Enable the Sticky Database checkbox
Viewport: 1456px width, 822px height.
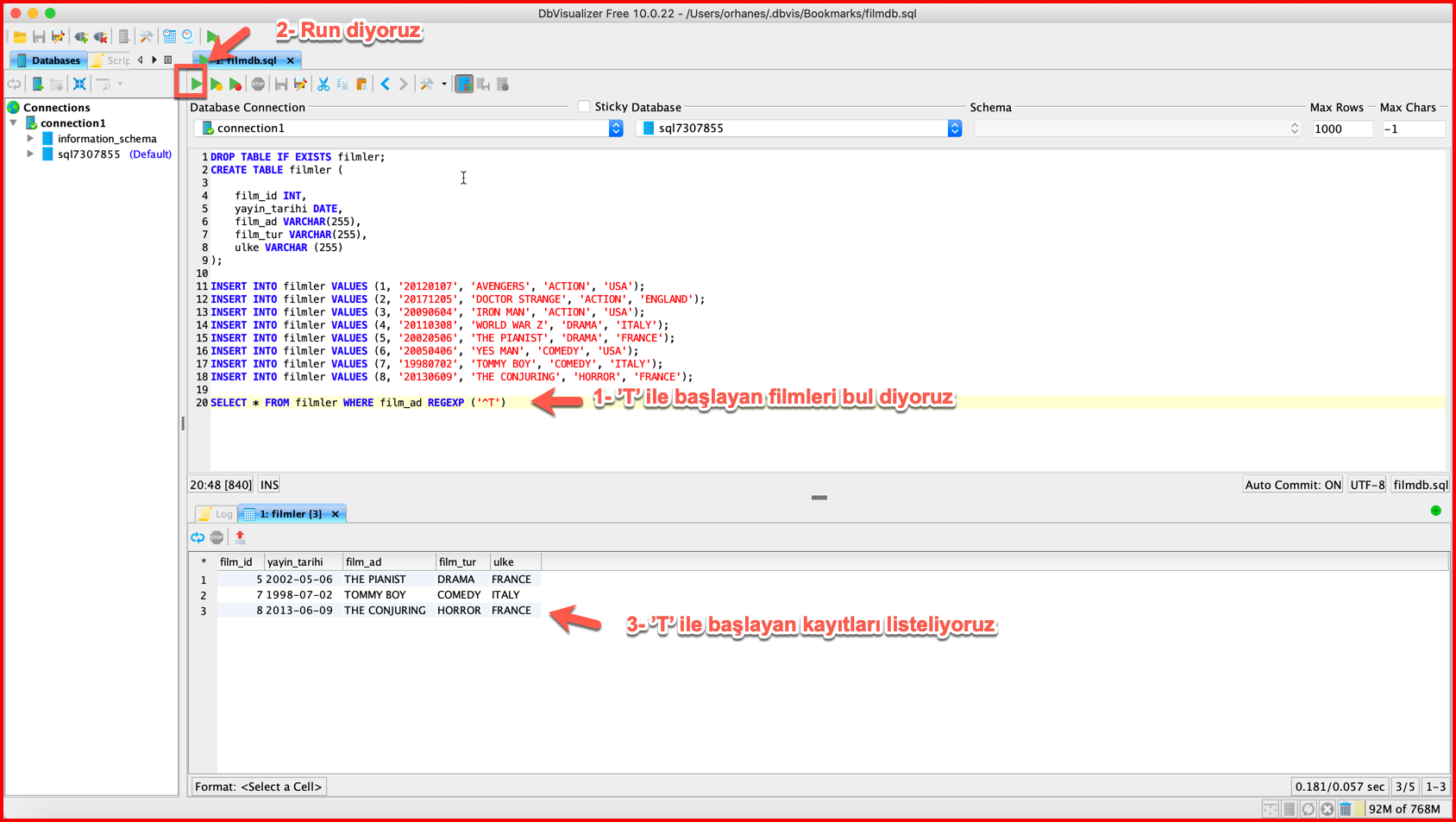click(584, 106)
